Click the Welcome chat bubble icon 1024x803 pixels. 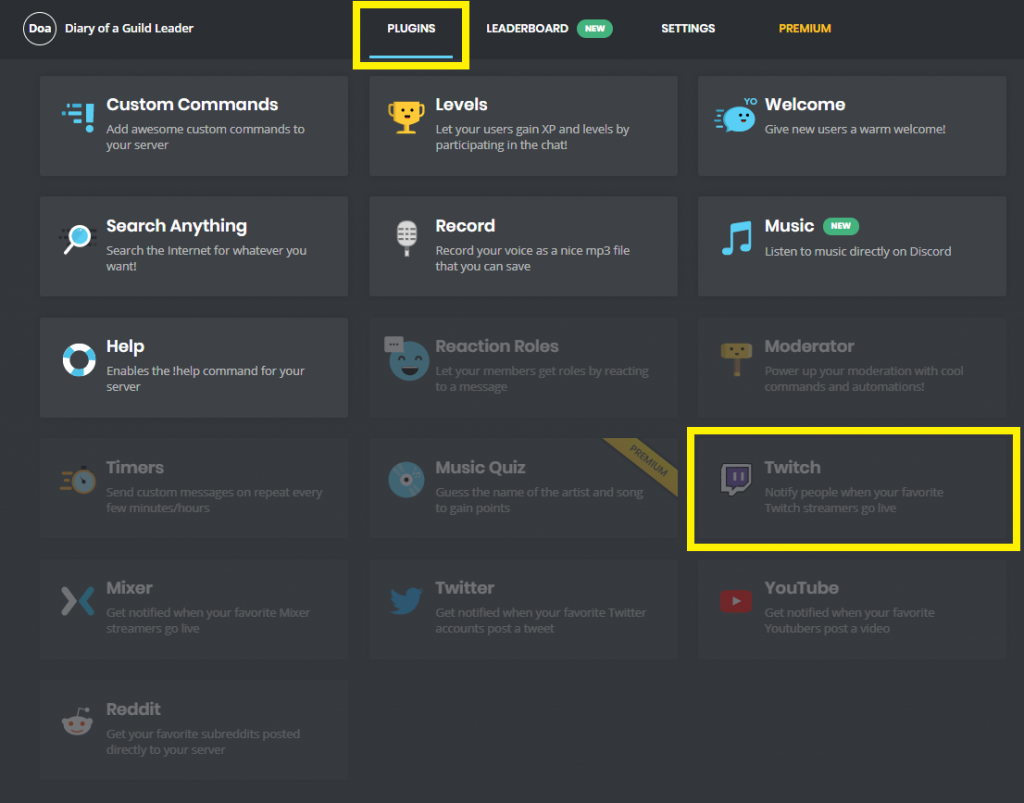point(736,116)
